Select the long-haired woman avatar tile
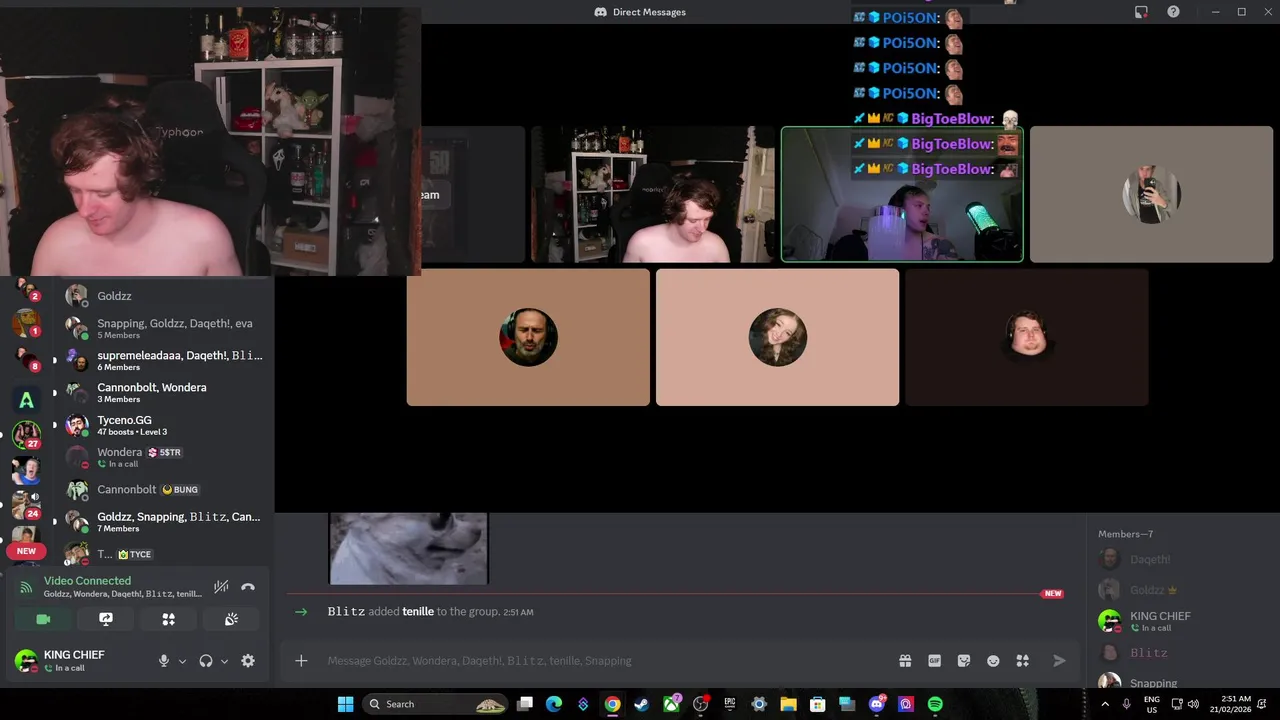This screenshot has width=1280, height=720. [x=777, y=337]
